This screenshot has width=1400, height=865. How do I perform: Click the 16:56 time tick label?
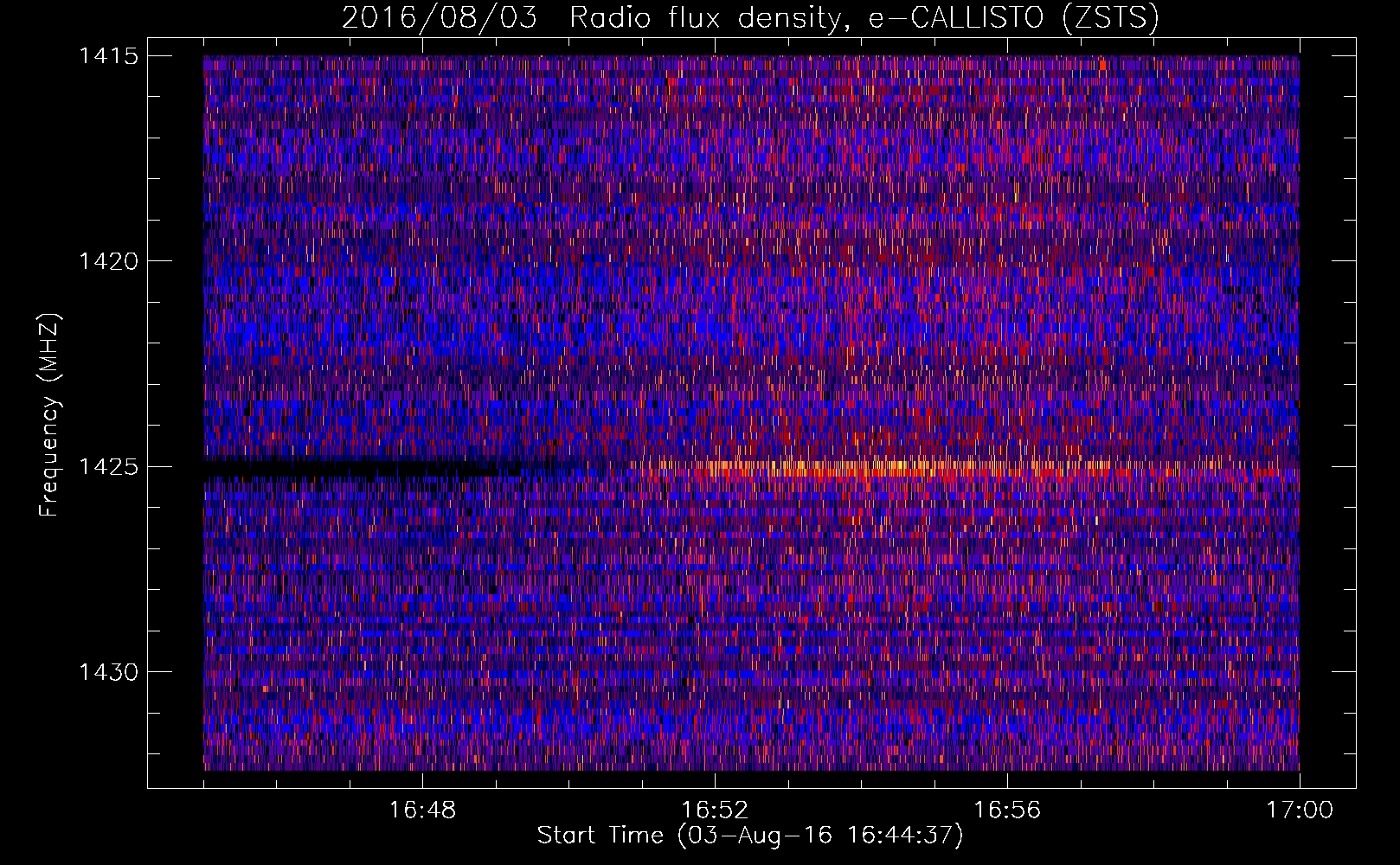1007,811
